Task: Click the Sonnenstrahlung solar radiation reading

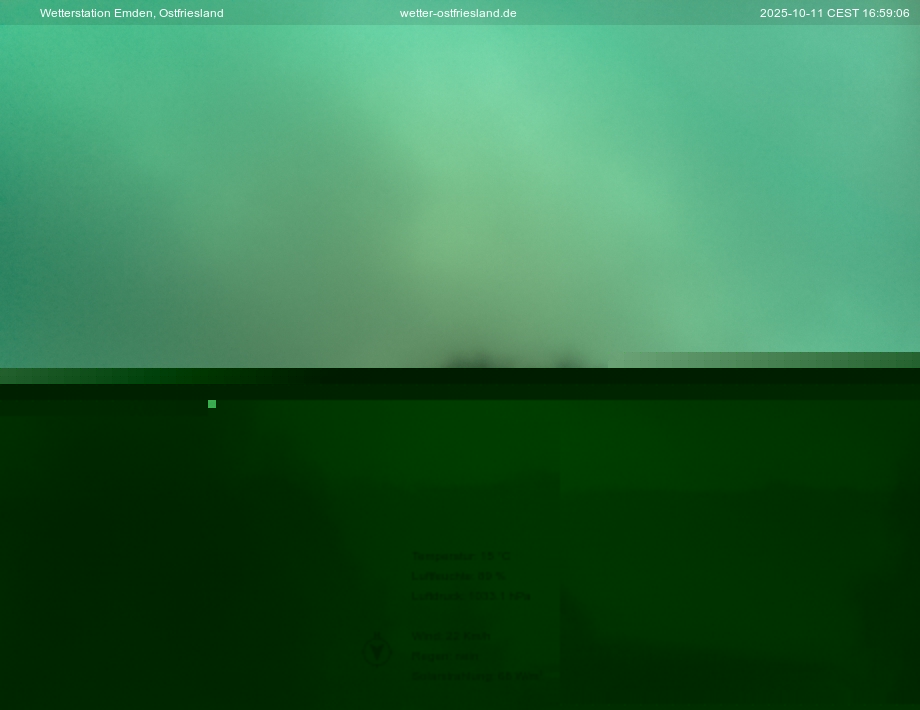Action: (476, 676)
